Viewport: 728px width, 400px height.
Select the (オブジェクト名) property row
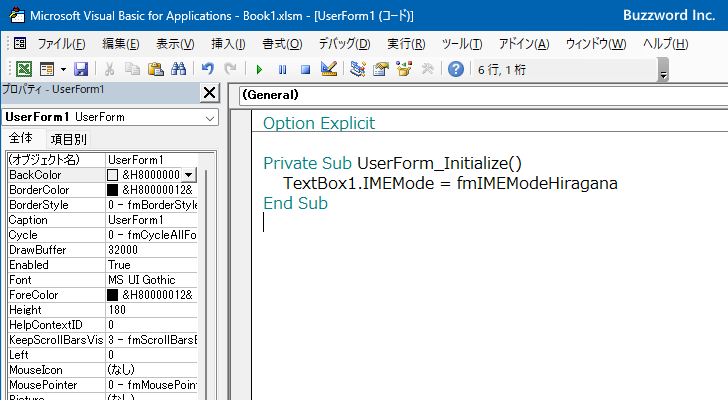pos(102,160)
